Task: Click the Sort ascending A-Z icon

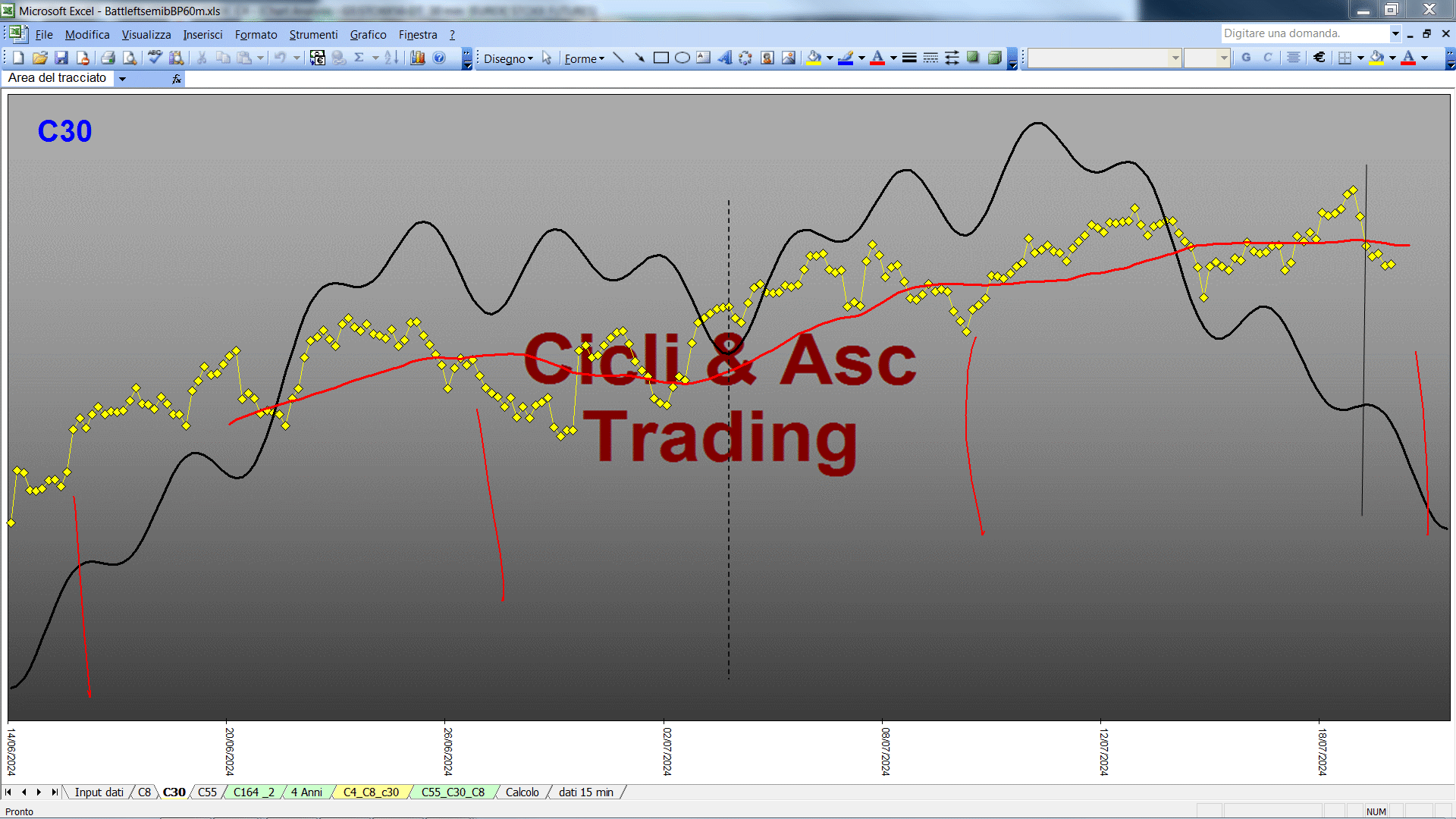Action: tap(391, 58)
